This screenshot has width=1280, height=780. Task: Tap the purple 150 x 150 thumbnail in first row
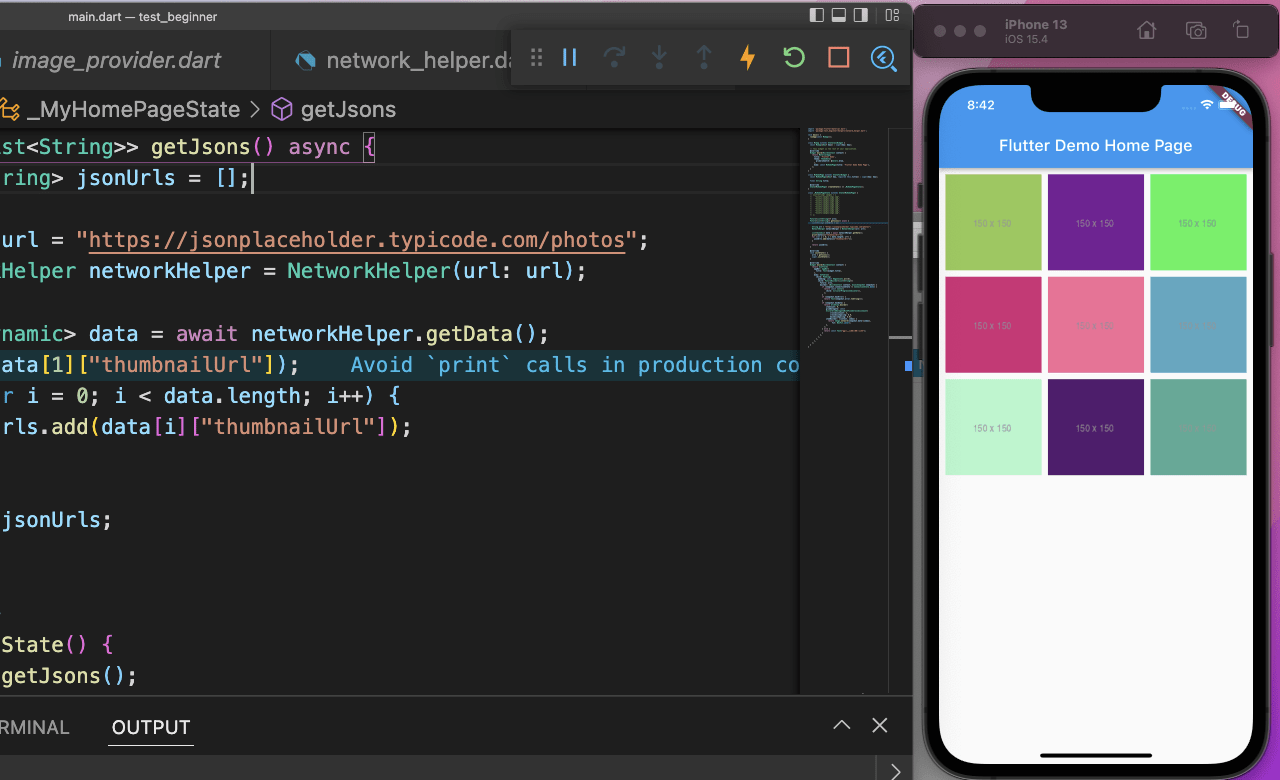point(1096,222)
